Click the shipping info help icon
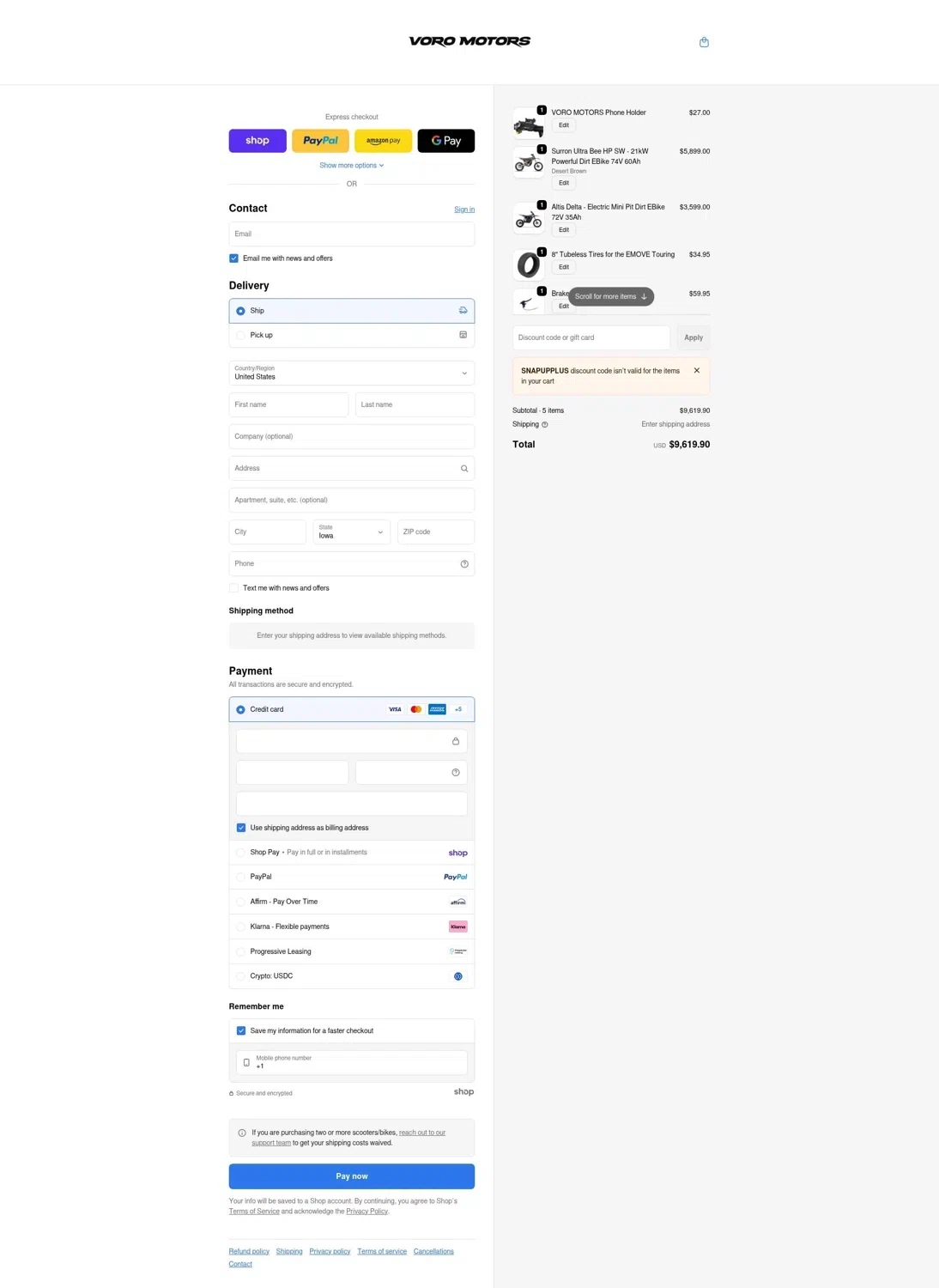Screen dimensions: 939x1288 (x=544, y=424)
